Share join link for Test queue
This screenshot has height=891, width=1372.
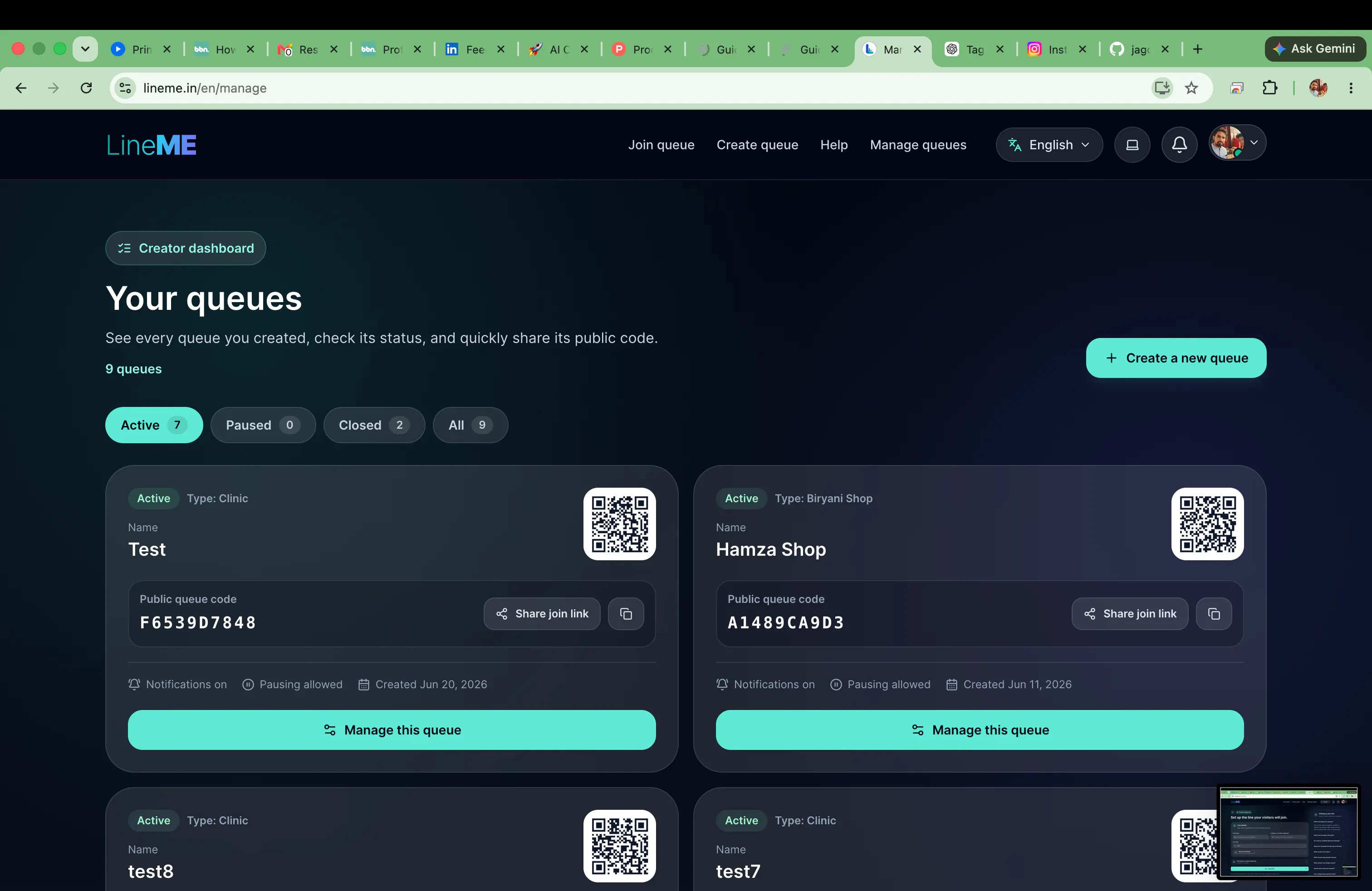click(542, 614)
